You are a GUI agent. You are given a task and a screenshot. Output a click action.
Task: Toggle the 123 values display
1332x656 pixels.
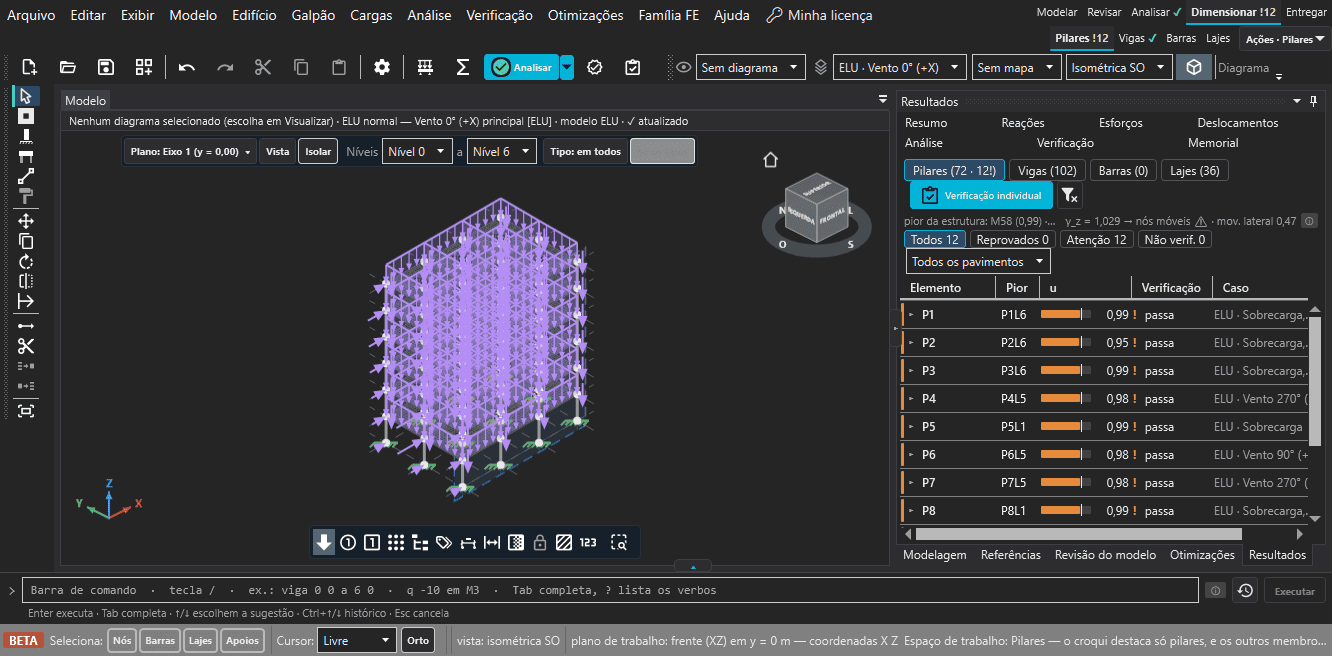pyautogui.click(x=588, y=543)
